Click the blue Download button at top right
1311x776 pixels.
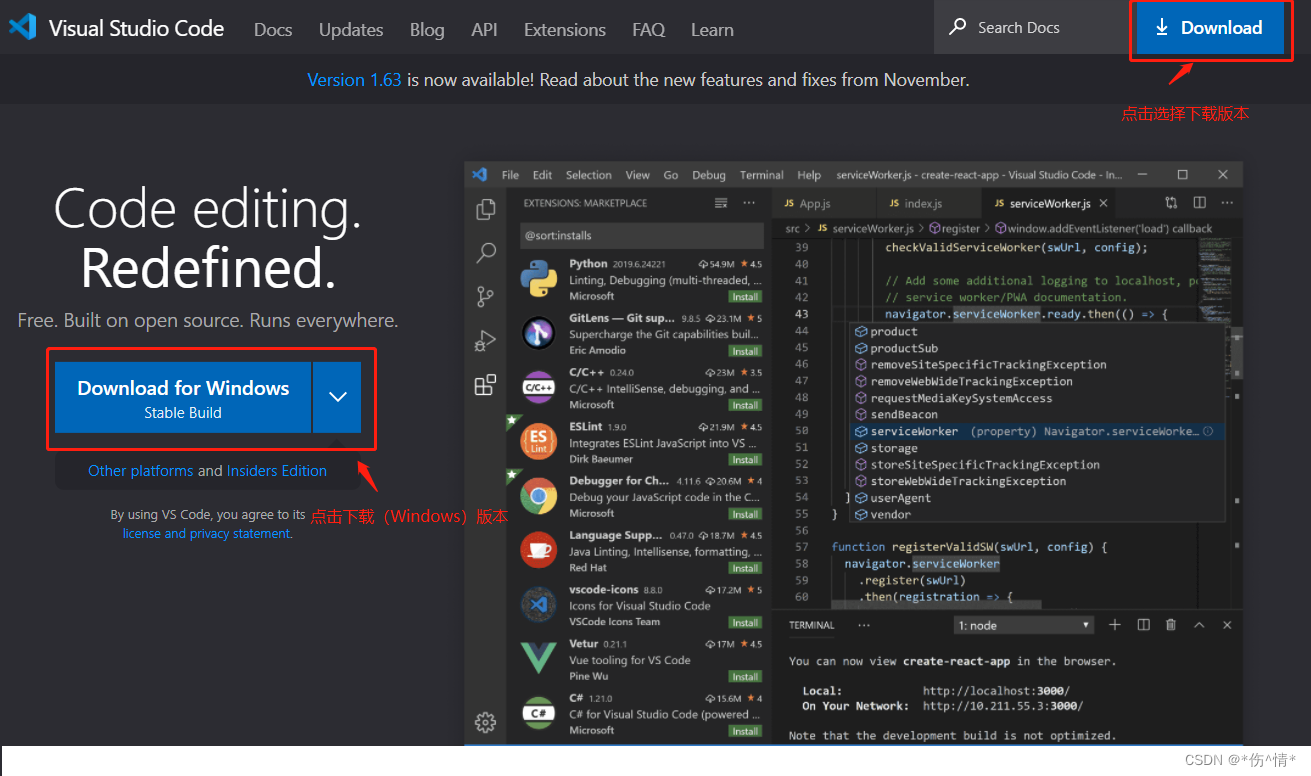1209,28
